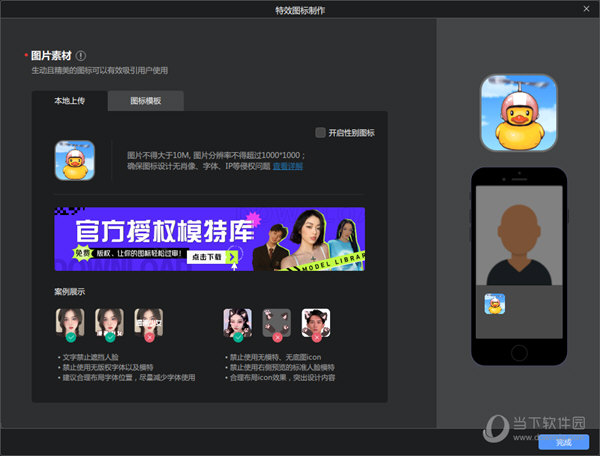Open the 查看详解 link
The image size is (600, 456).
pos(288,166)
